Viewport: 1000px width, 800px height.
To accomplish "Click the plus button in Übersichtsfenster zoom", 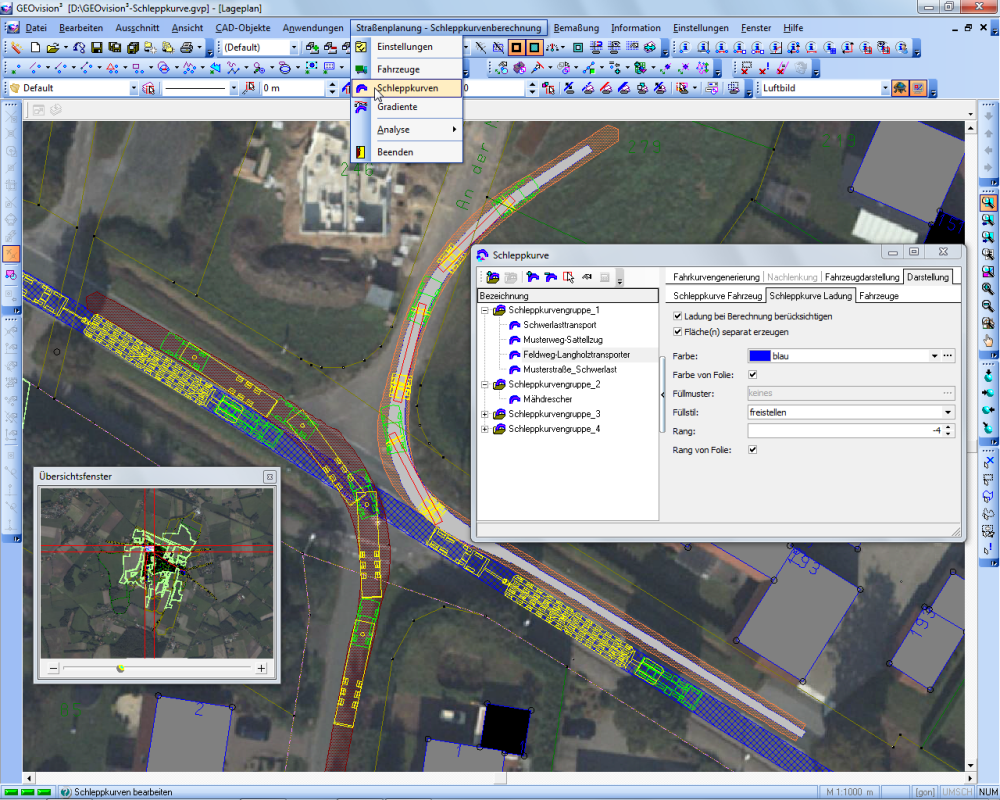I will [262, 668].
